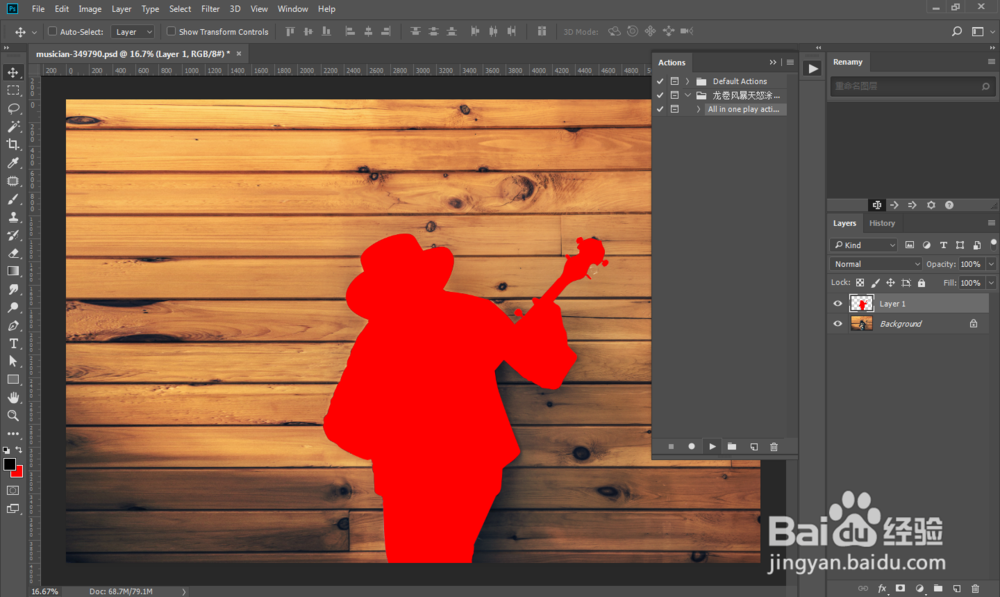
Task: Set foreground color black swatch
Action: pyautogui.click(x=9, y=464)
